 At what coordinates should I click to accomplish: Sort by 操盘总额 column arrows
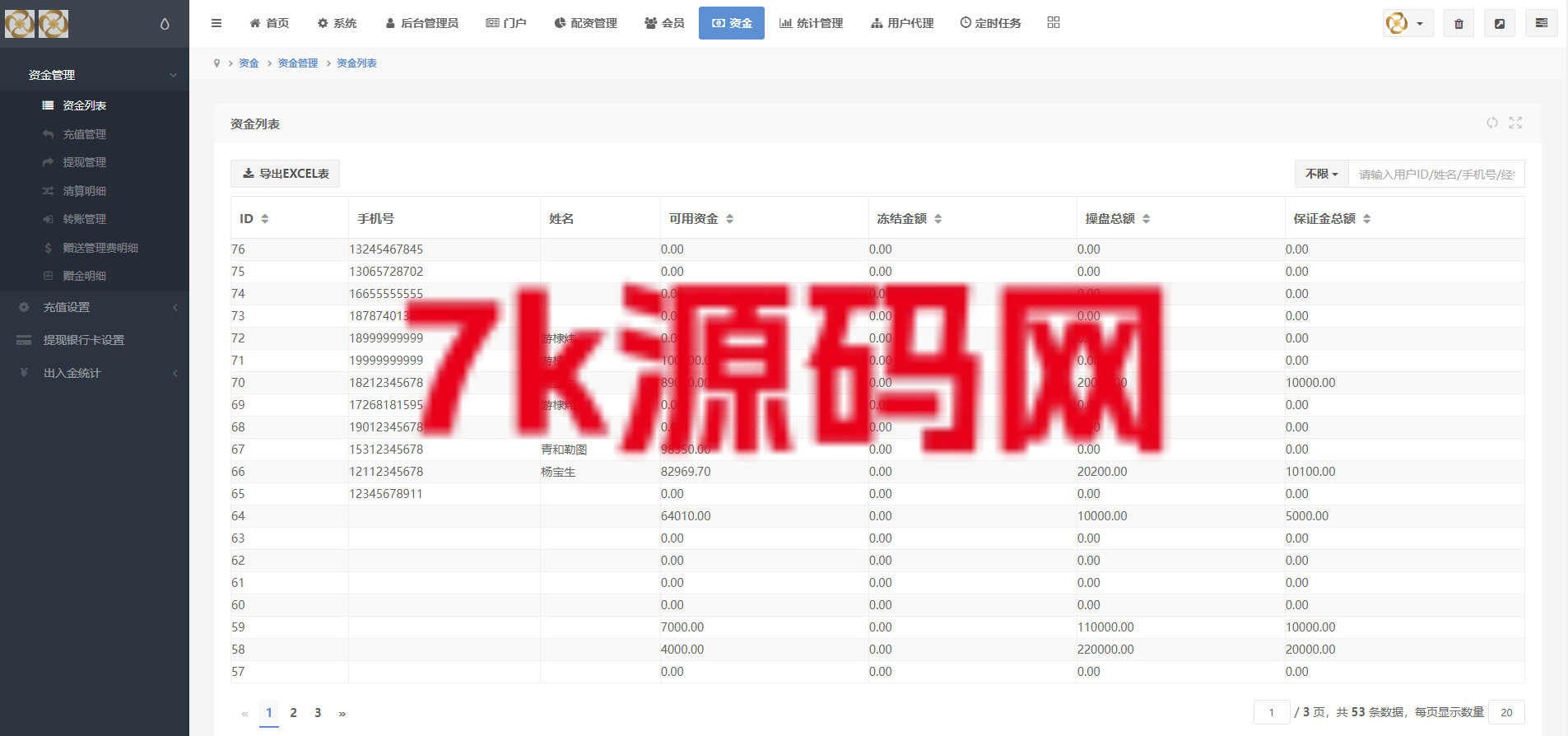pos(1147,219)
